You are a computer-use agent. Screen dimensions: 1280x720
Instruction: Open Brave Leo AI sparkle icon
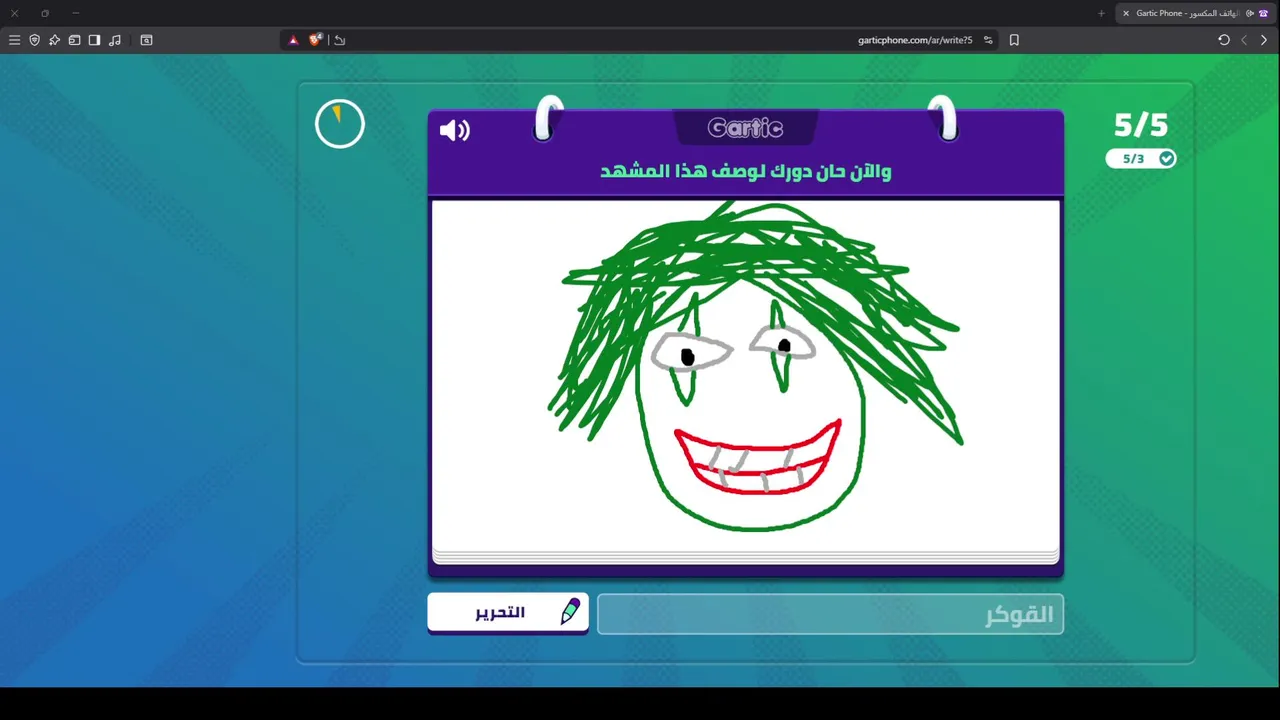[54, 40]
